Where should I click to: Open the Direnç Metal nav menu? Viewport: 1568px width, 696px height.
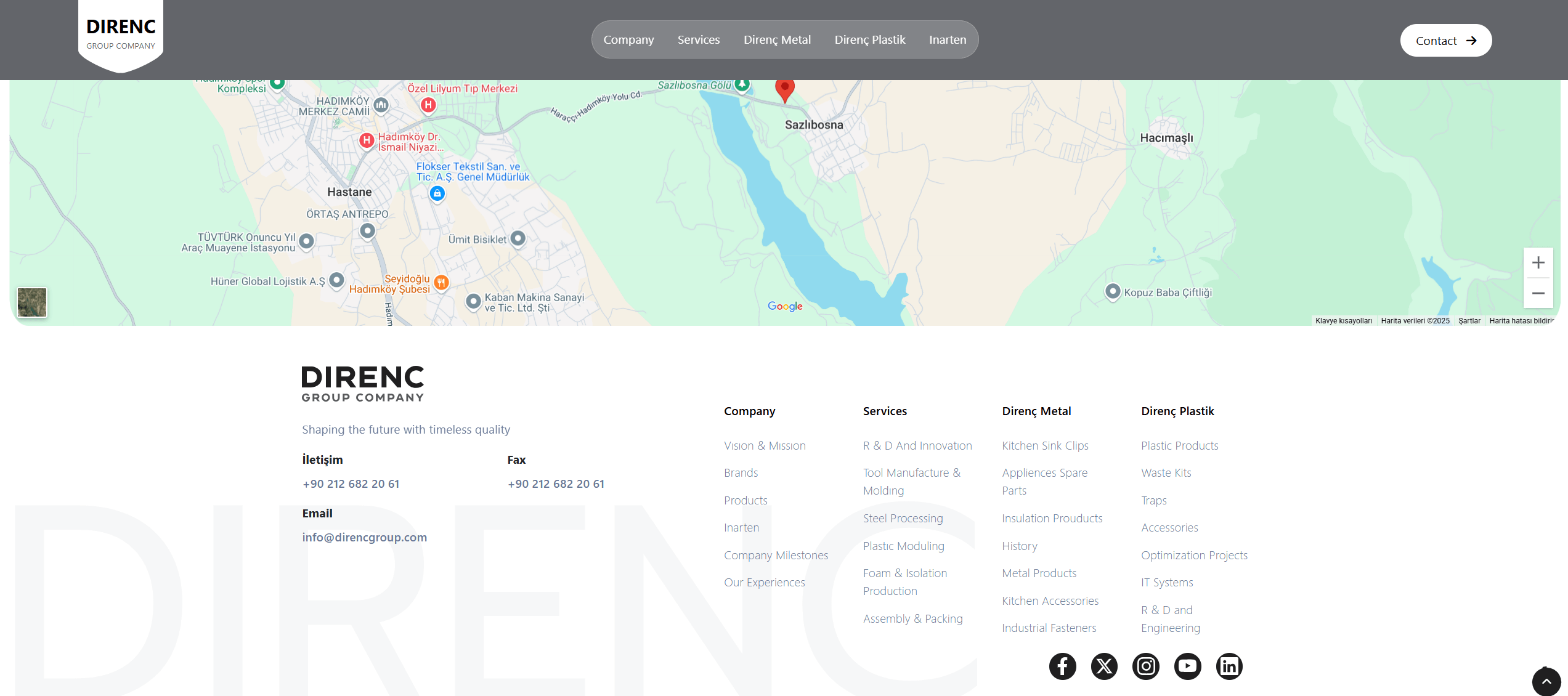click(777, 39)
